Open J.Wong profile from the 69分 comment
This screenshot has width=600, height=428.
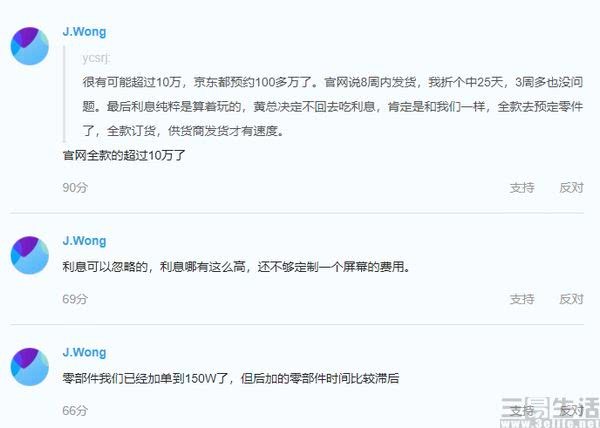tap(84, 241)
